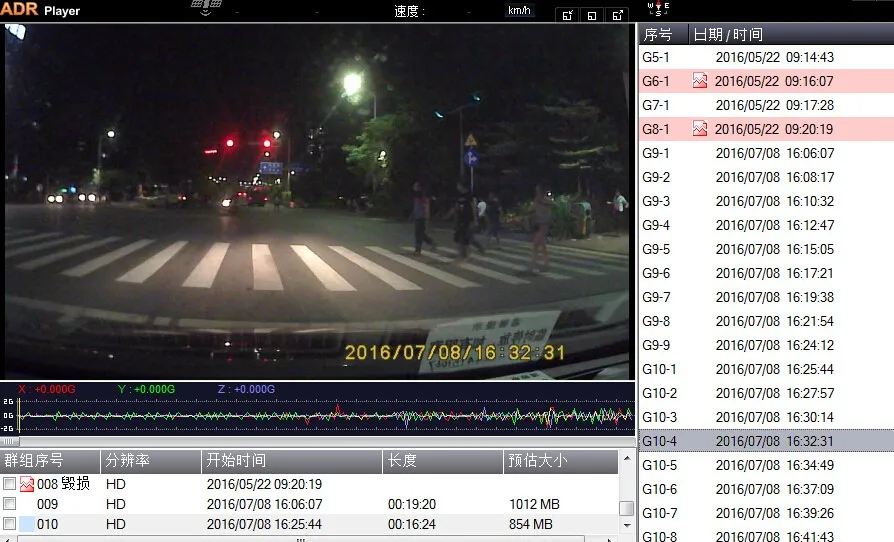894x542 pixels.
Task: Select recording G7-1 at 09:17:28
Action: (x=766, y=105)
